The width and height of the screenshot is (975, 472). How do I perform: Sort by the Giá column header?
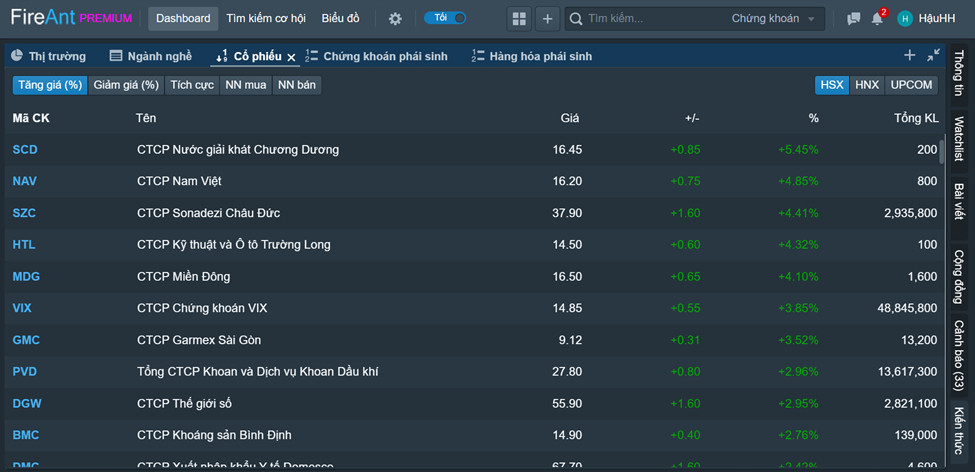pyautogui.click(x=570, y=118)
